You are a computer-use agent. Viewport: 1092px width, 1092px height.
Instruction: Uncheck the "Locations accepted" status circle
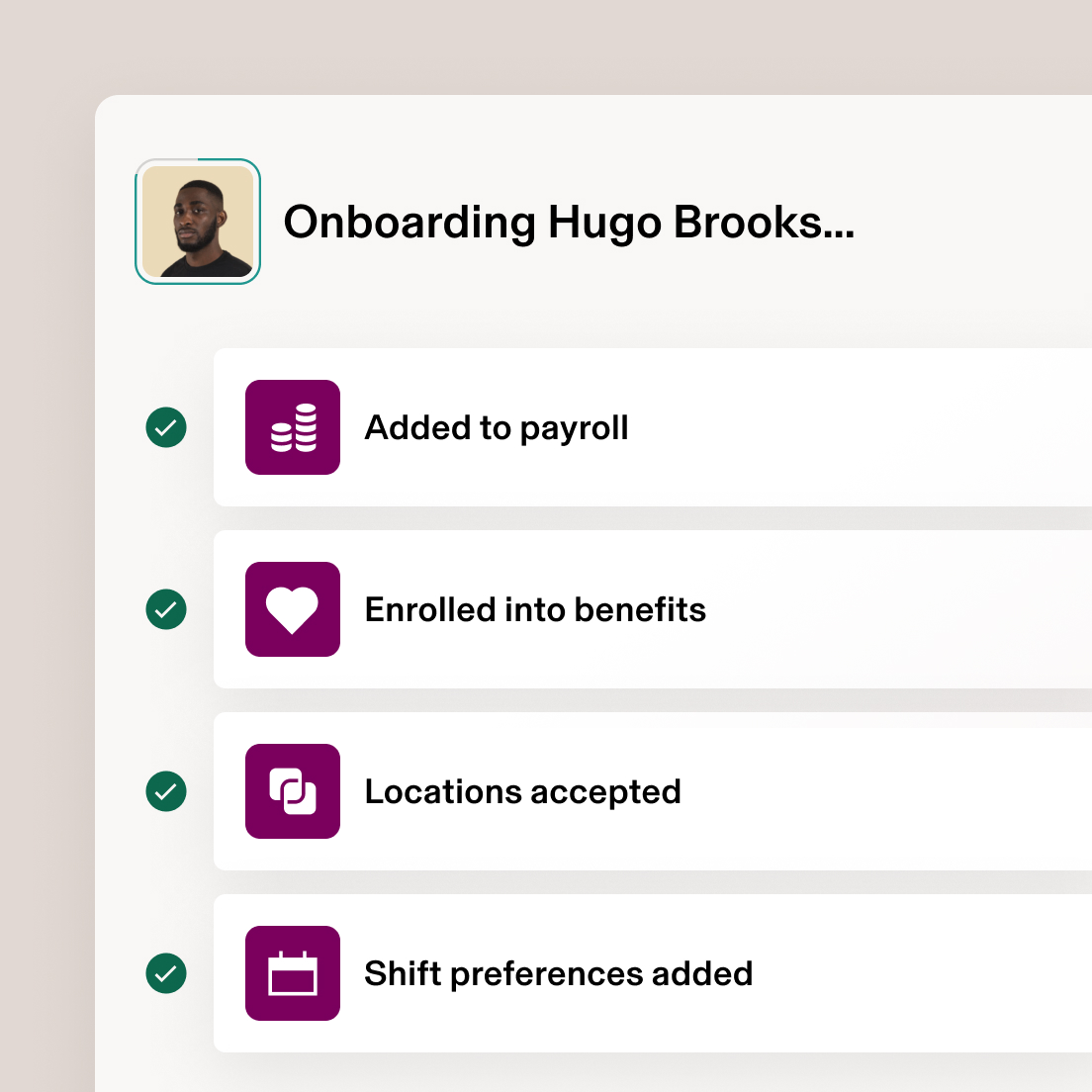pos(165,791)
